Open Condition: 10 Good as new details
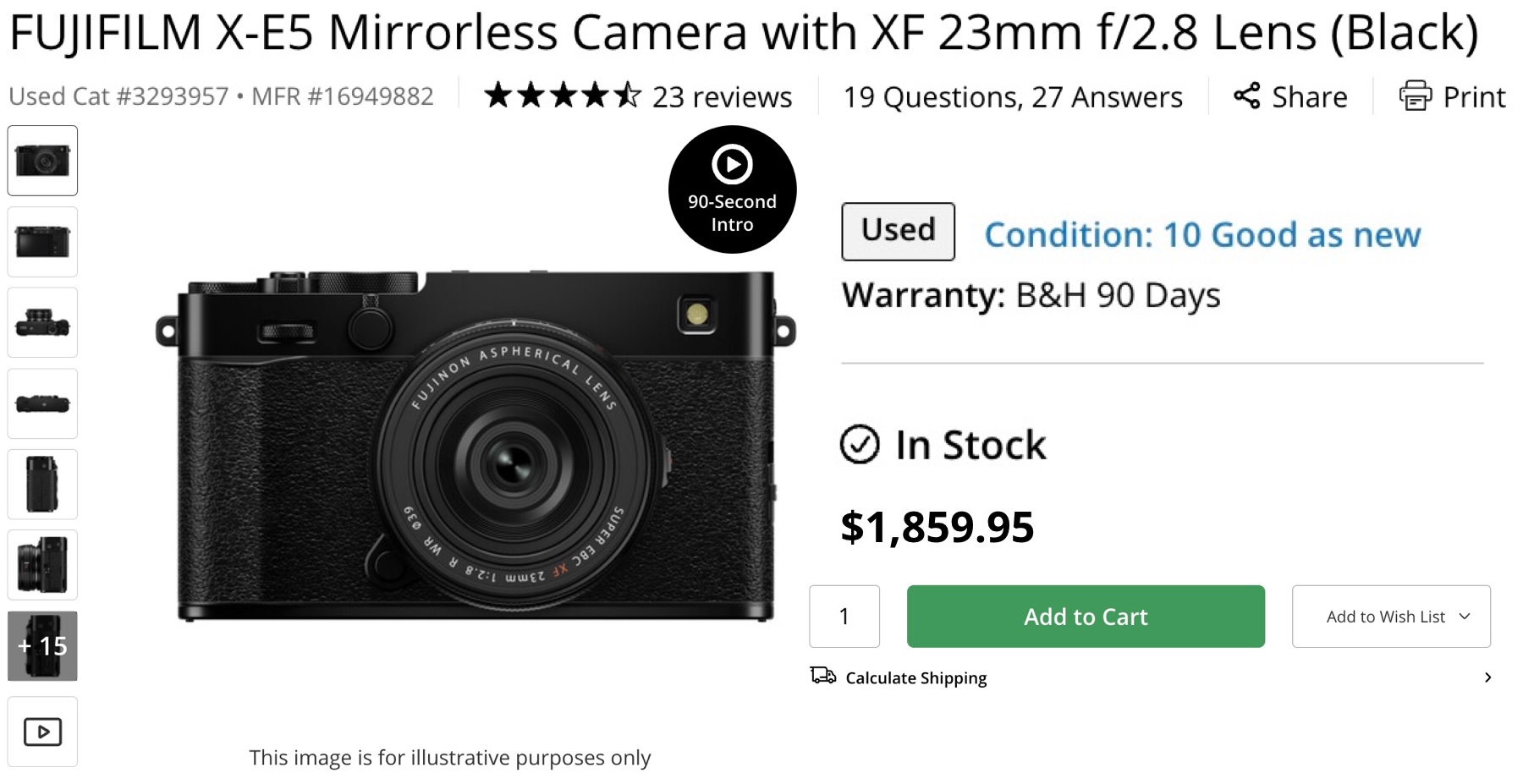This screenshot has height=784, width=1523. tap(1201, 235)
